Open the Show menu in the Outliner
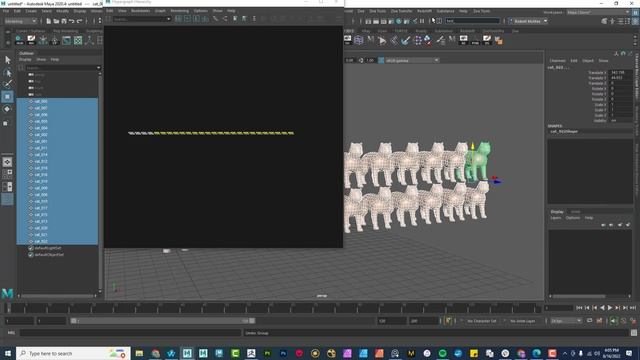640x360 pixels. tap(41, 60)
